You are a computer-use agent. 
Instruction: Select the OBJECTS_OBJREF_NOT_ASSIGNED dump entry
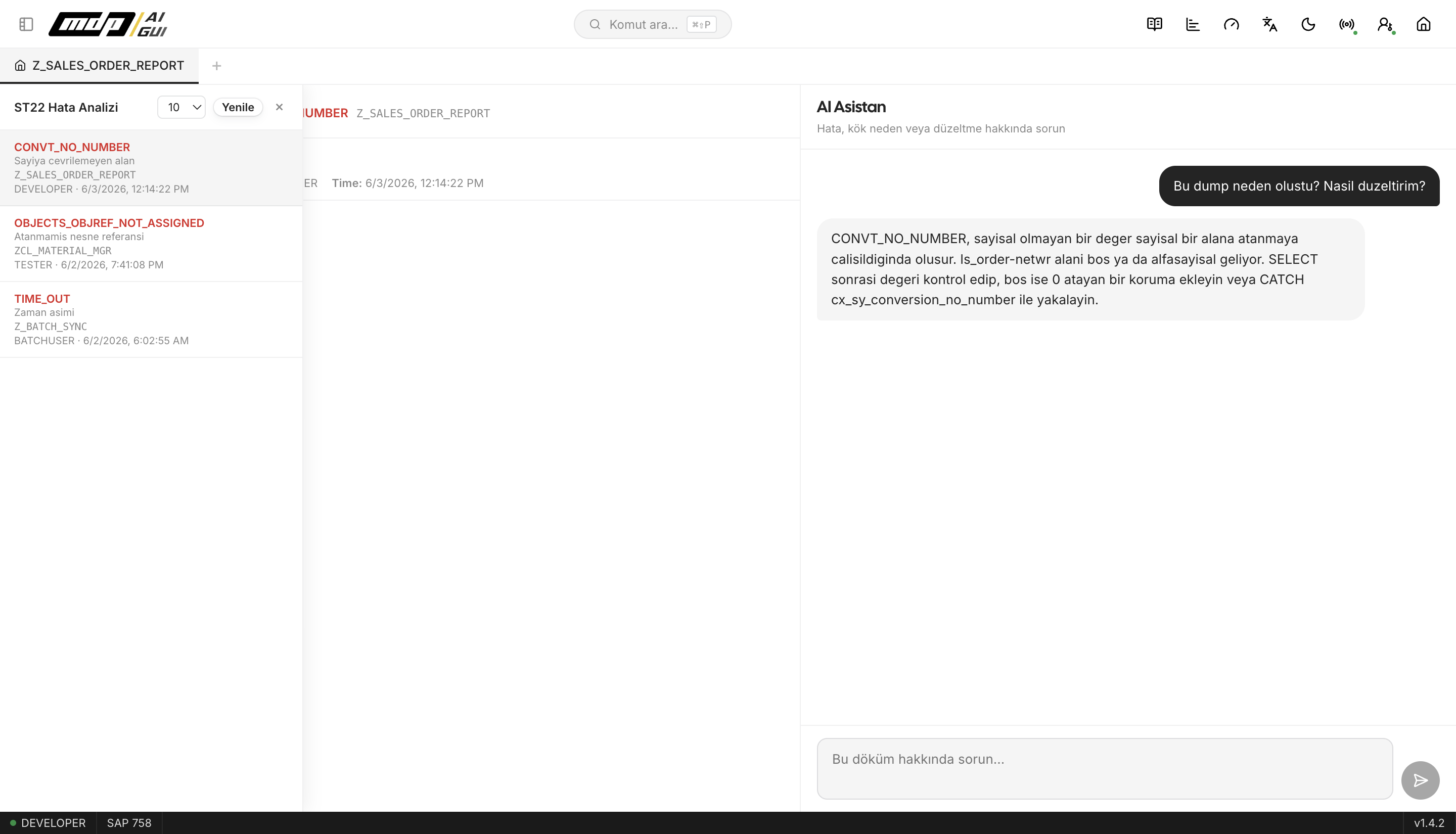pyautogui.click(x=151, y=244)
